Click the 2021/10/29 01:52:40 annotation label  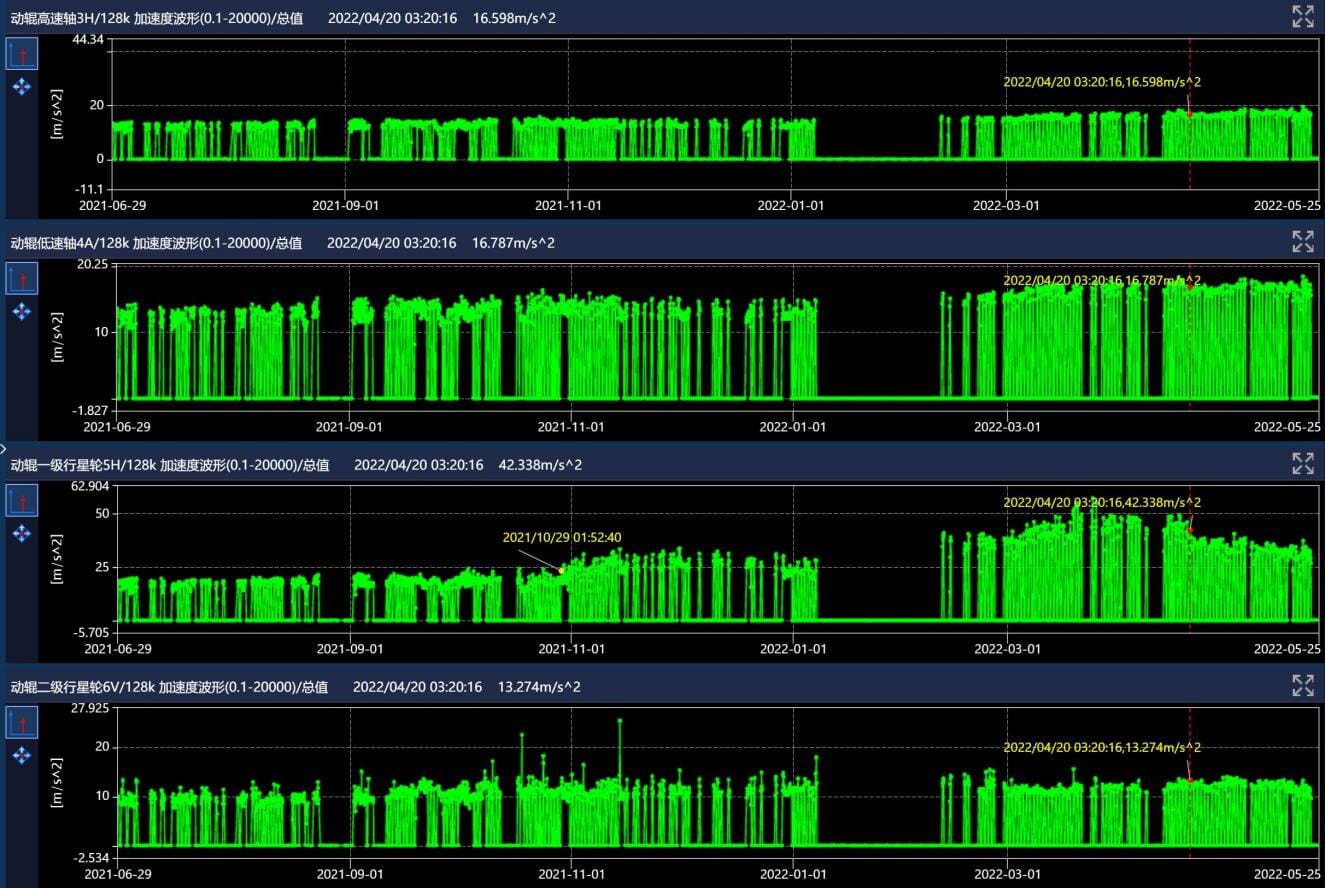click(x=561, y=538)
